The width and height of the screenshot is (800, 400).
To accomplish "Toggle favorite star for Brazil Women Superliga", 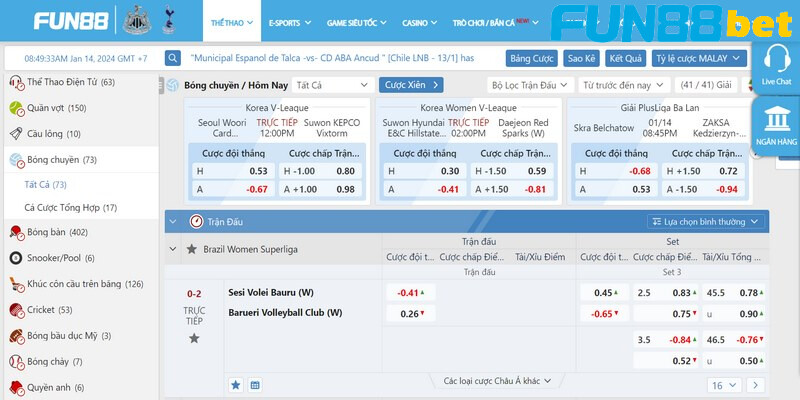I will [x=191, y=249].
